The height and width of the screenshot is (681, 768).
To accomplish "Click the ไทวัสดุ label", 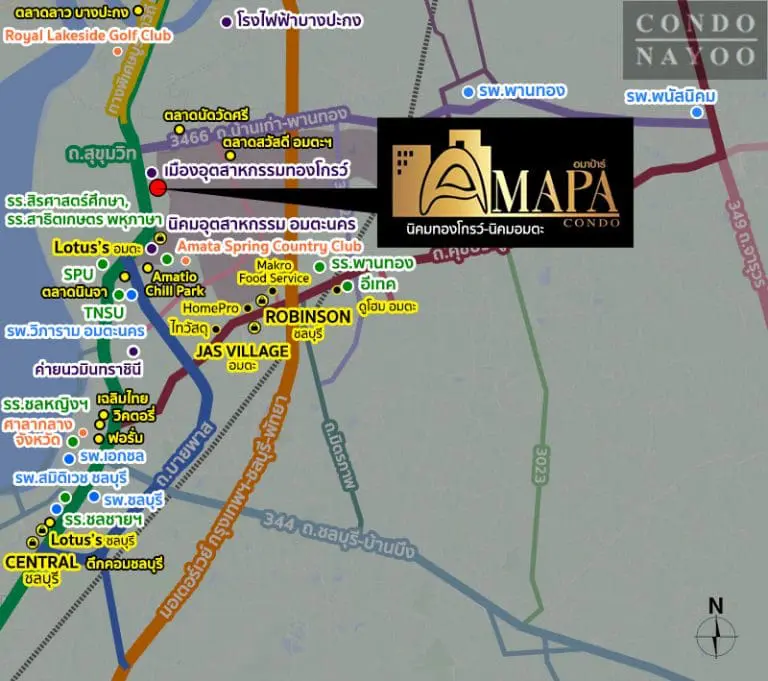I will click(x=190, y=328).
